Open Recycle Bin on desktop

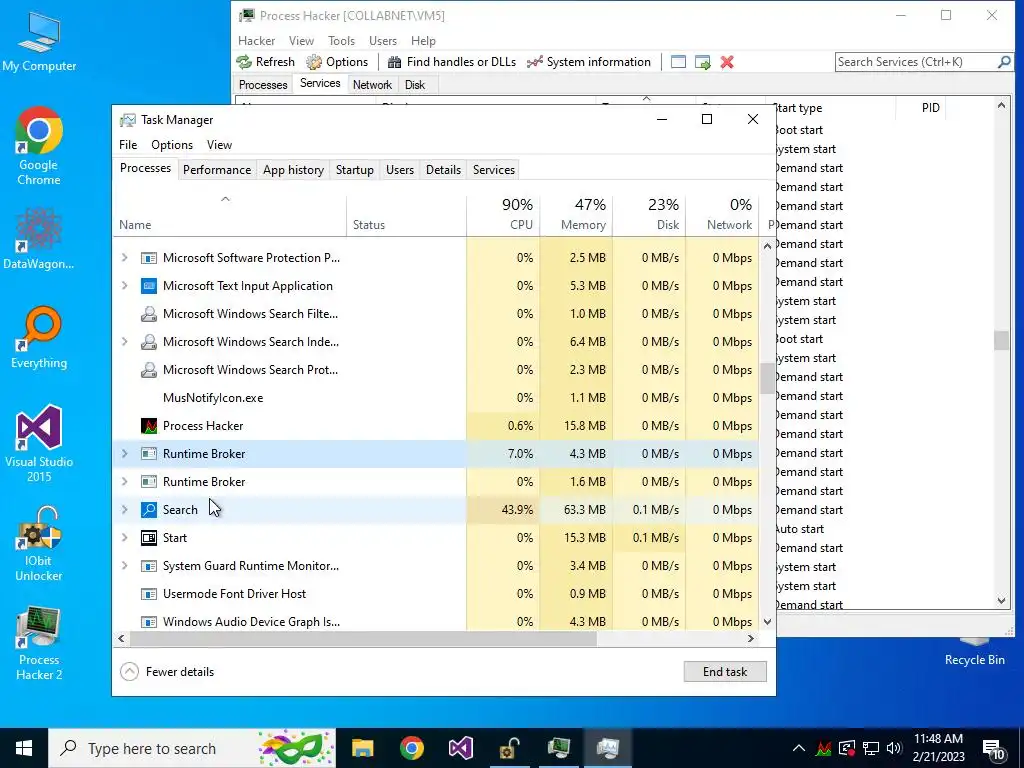pyautogui.click(x=974, y=652)
